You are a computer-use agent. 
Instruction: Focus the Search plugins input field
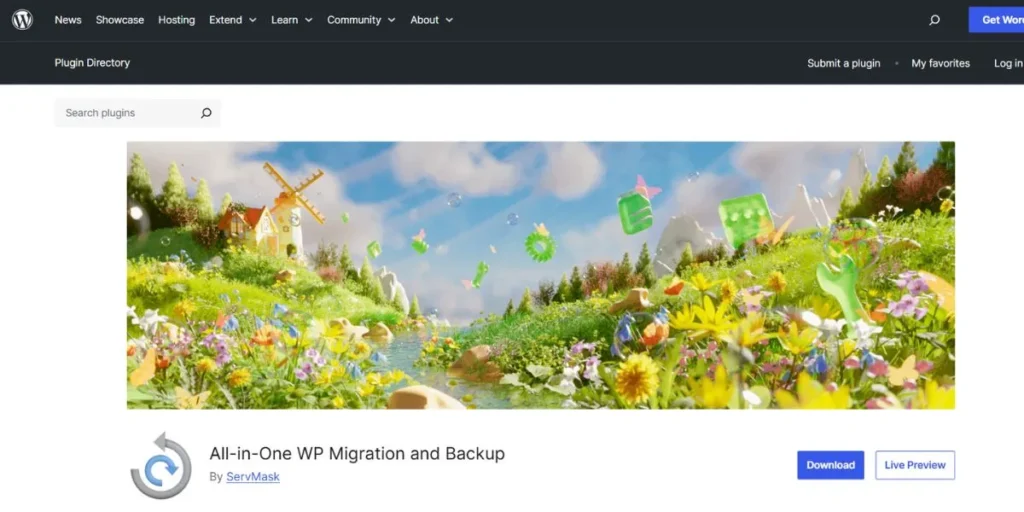(x=138, y=113)
